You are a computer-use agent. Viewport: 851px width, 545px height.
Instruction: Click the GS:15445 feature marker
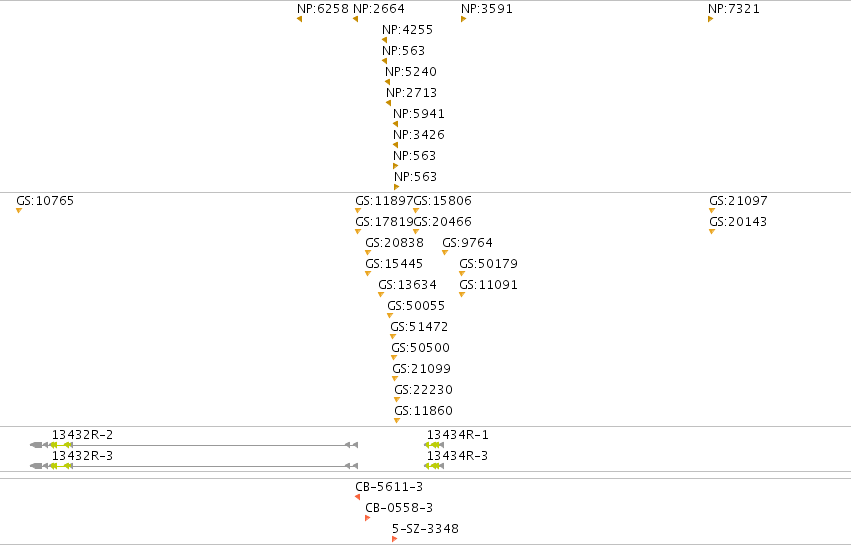click(368, 274)
